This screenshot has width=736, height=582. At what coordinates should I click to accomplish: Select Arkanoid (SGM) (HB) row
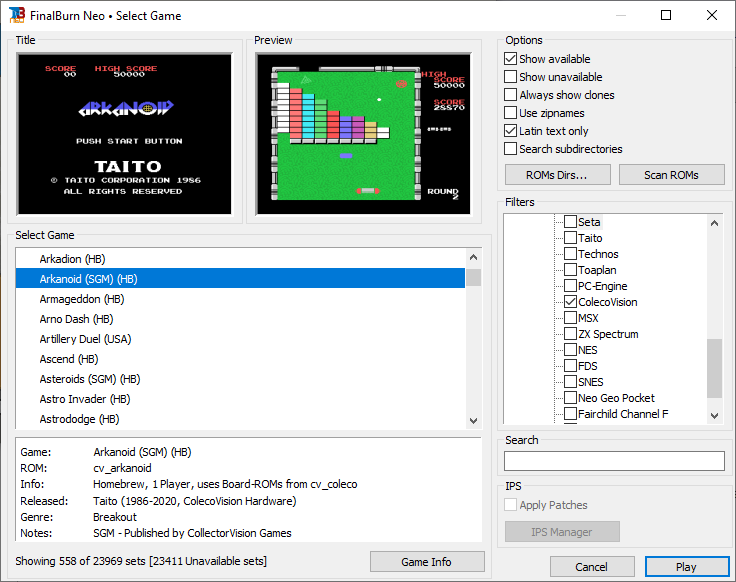[x=241, y=278]
